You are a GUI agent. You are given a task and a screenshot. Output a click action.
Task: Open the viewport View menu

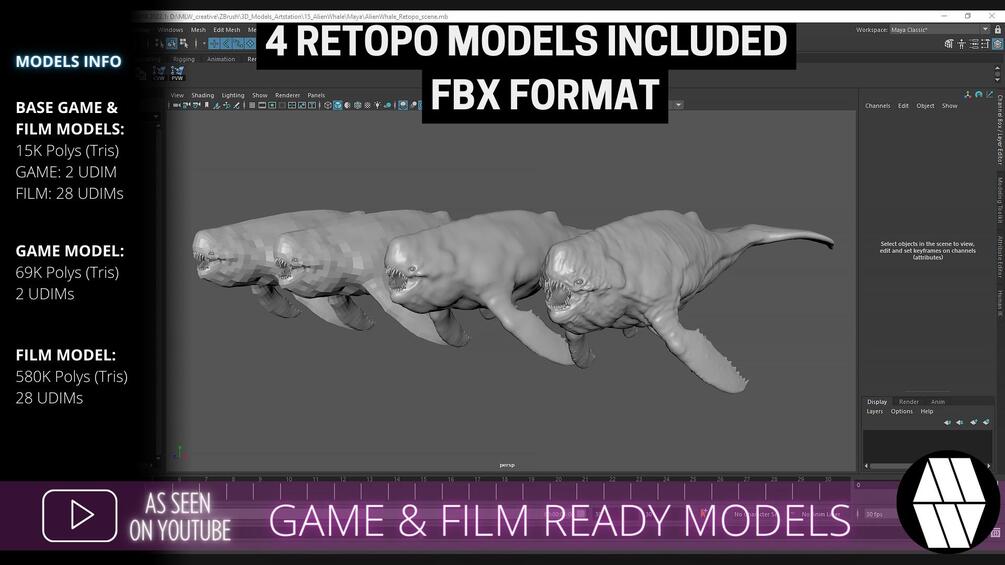coord(178,95)
